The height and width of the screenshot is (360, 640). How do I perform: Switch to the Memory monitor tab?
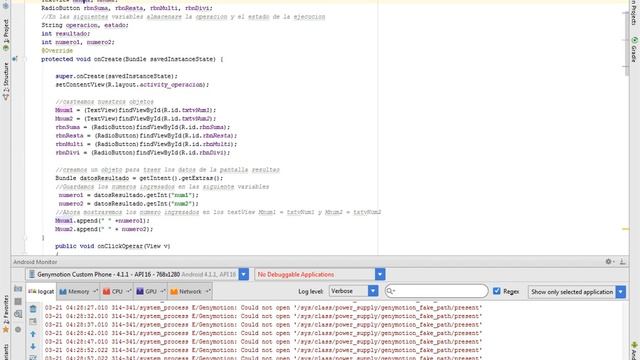click(78, 291)
